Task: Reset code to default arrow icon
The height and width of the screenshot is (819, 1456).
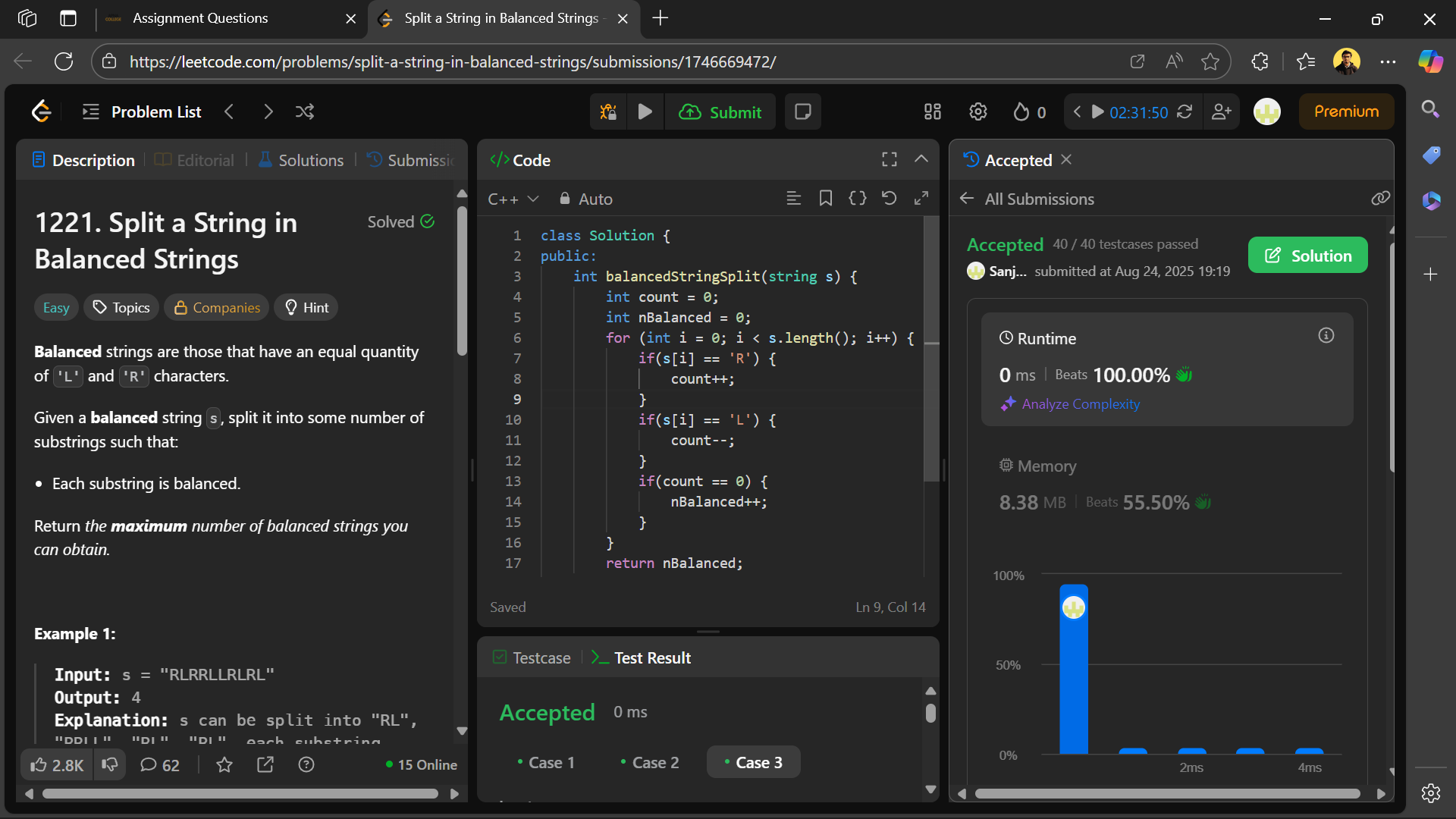Action: pyautogui.click(x=889, y=199)
